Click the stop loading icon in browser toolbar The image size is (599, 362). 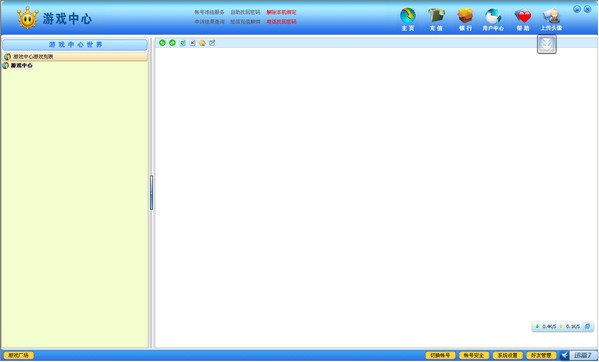193,43
